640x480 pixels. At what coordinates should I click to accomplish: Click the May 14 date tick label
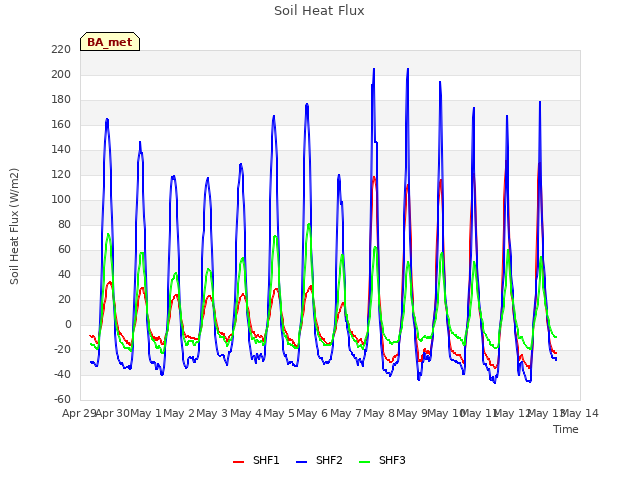580,413
